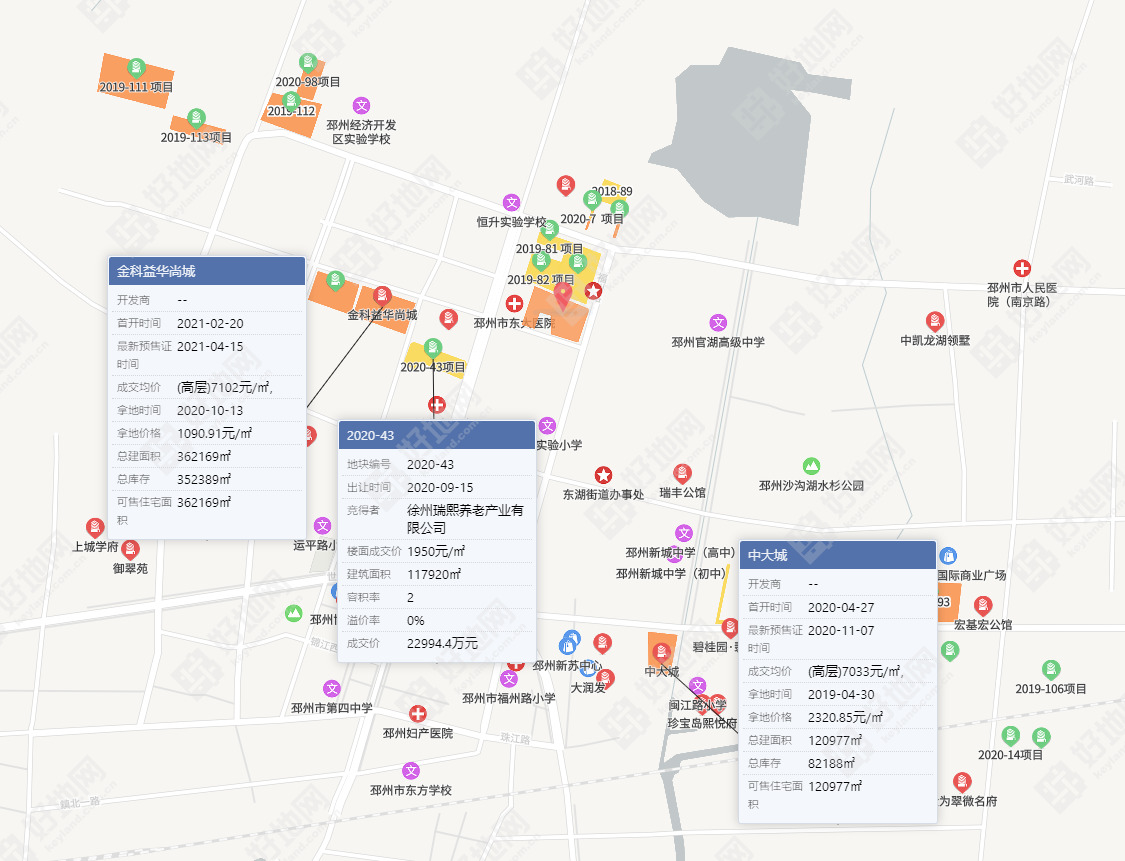1125x861 pixels.
Task: Click the 2020-43项目 yellow land parcel
Action: (x=435, y=362)
